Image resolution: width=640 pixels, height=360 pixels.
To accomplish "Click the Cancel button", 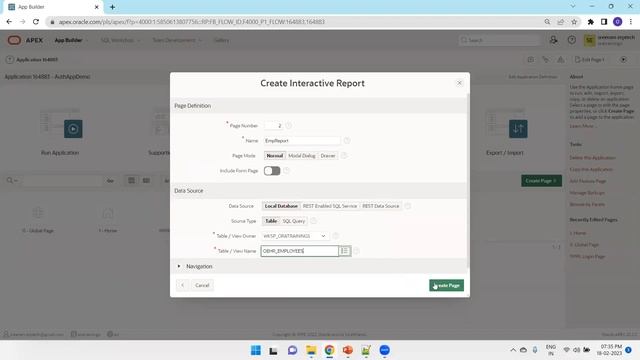I will click(202, 285).
